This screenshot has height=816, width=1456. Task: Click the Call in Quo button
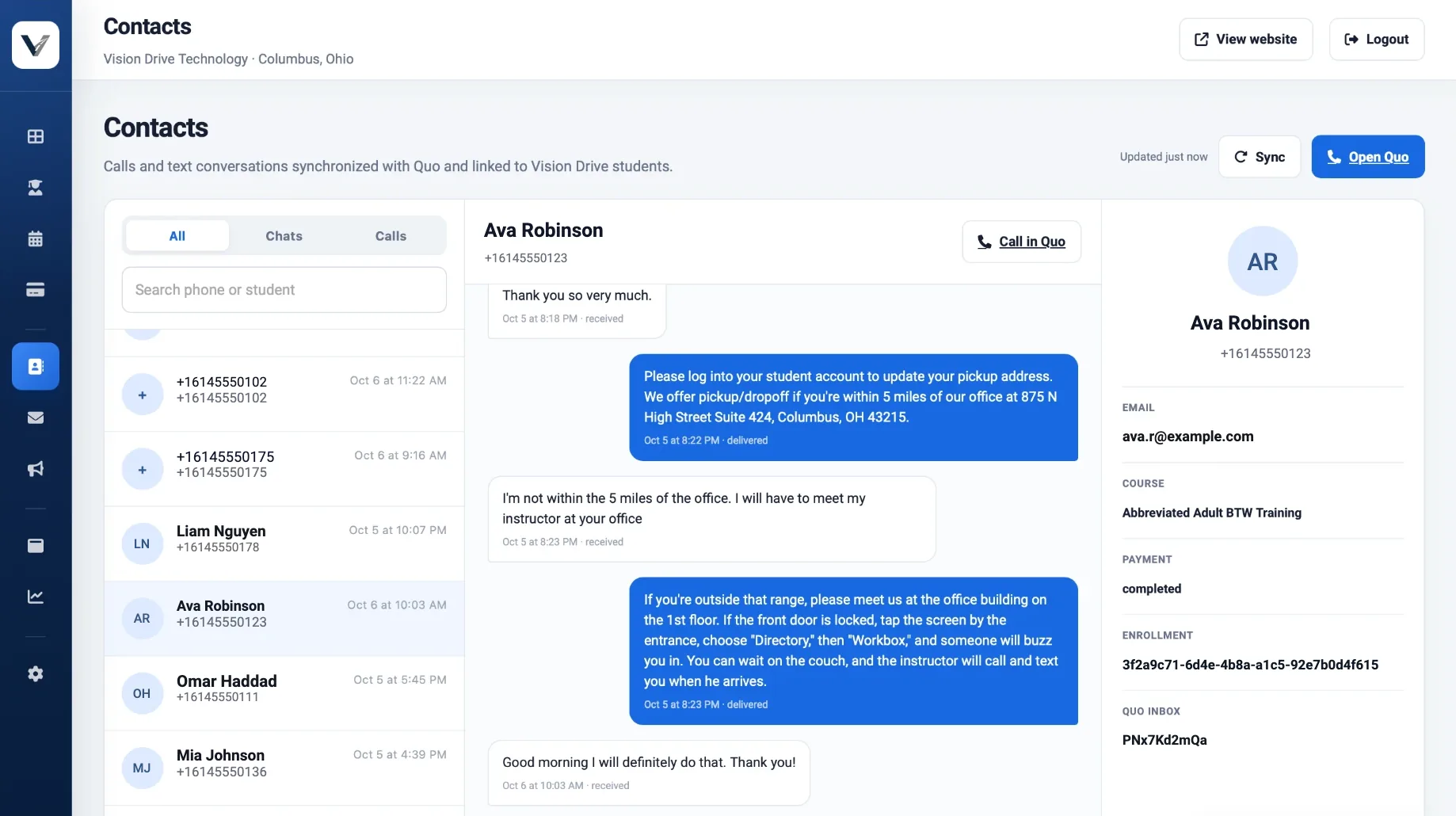pyautogui.click(x=1022, y=242)
